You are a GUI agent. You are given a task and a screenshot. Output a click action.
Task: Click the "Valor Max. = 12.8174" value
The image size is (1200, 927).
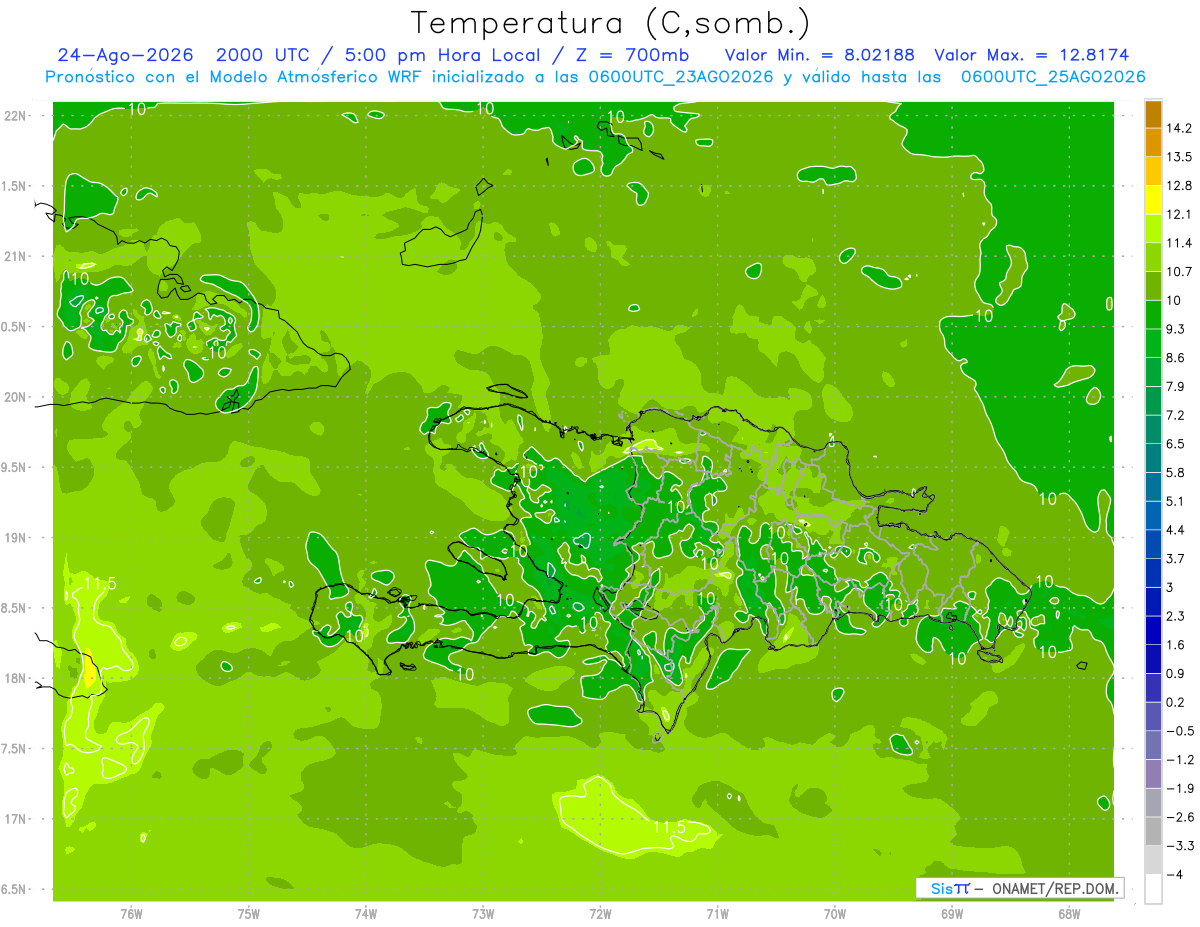1031,55
